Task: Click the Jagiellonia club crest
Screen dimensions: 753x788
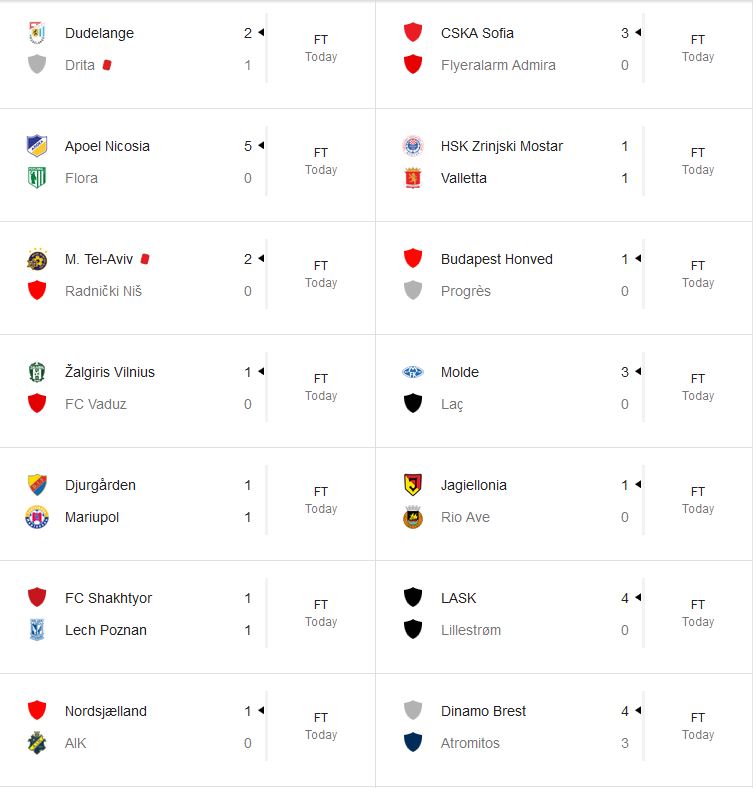Action: [413, 485]
